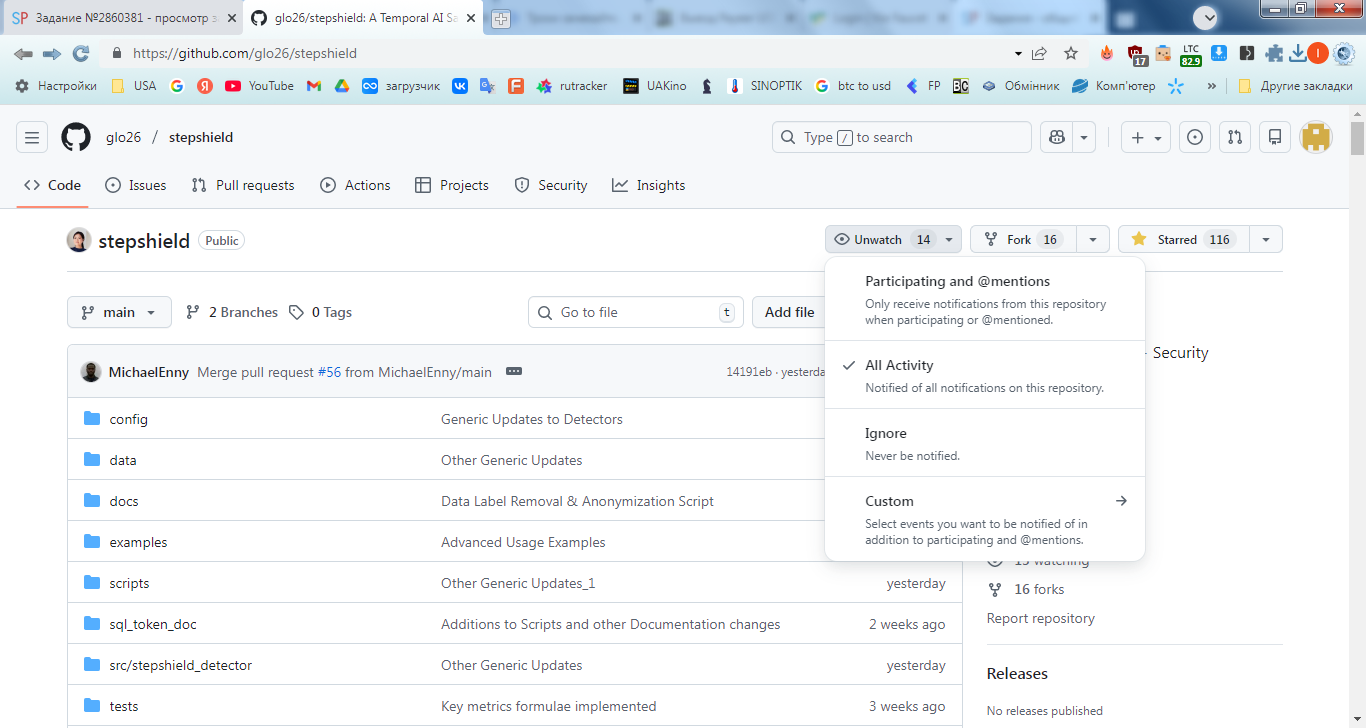This screenshot has width=1366, height=728.
Task: Open the browser extensions puzzle icon
Action: 1274,53
